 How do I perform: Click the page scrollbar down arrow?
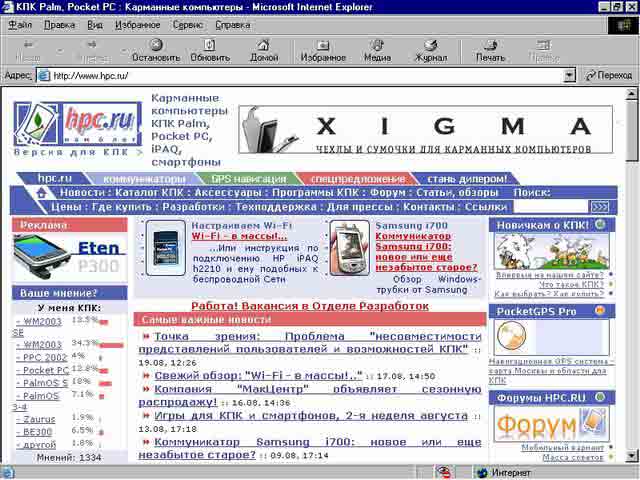coord(631,456)
